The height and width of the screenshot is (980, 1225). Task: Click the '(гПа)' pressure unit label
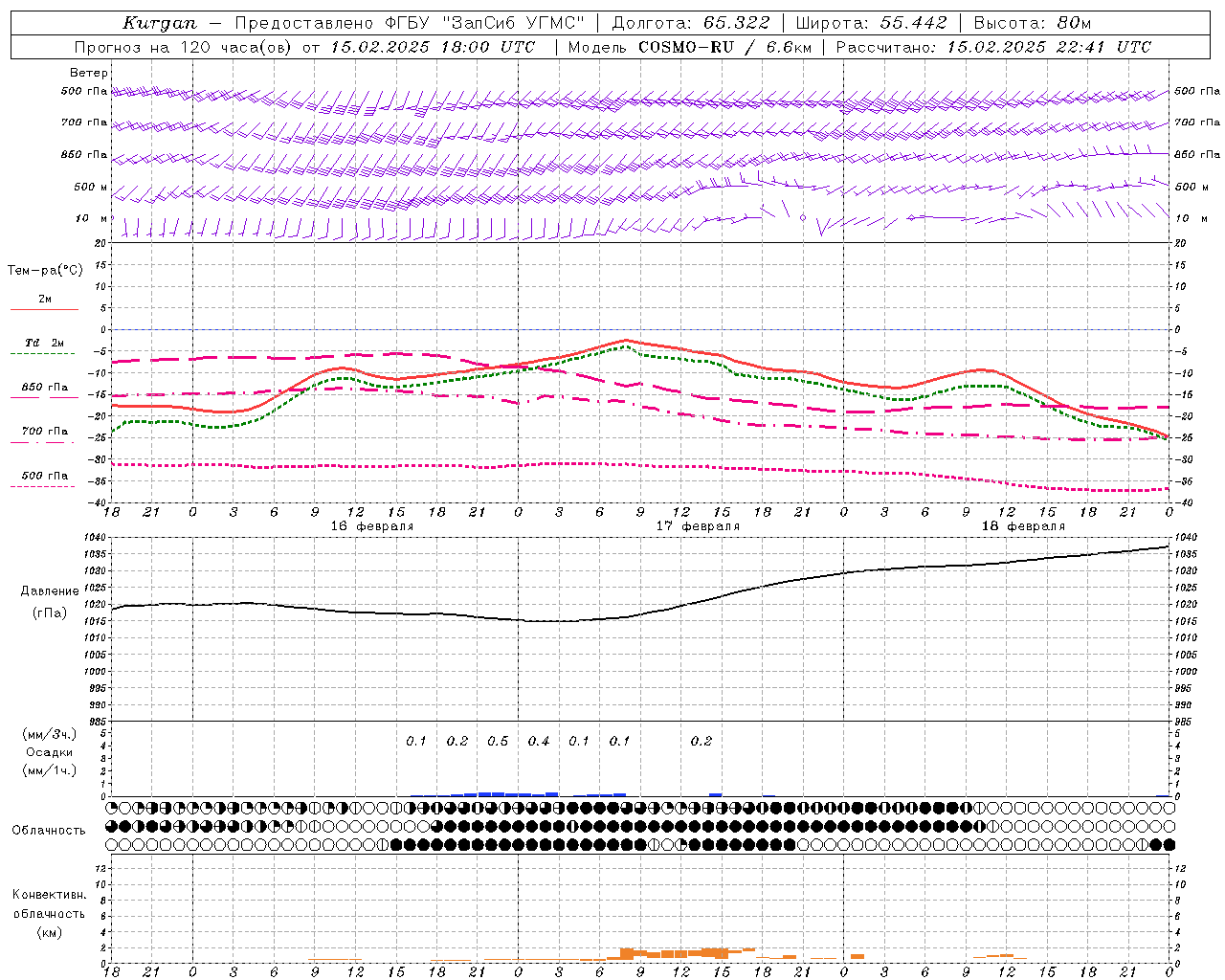coord(50,612)
